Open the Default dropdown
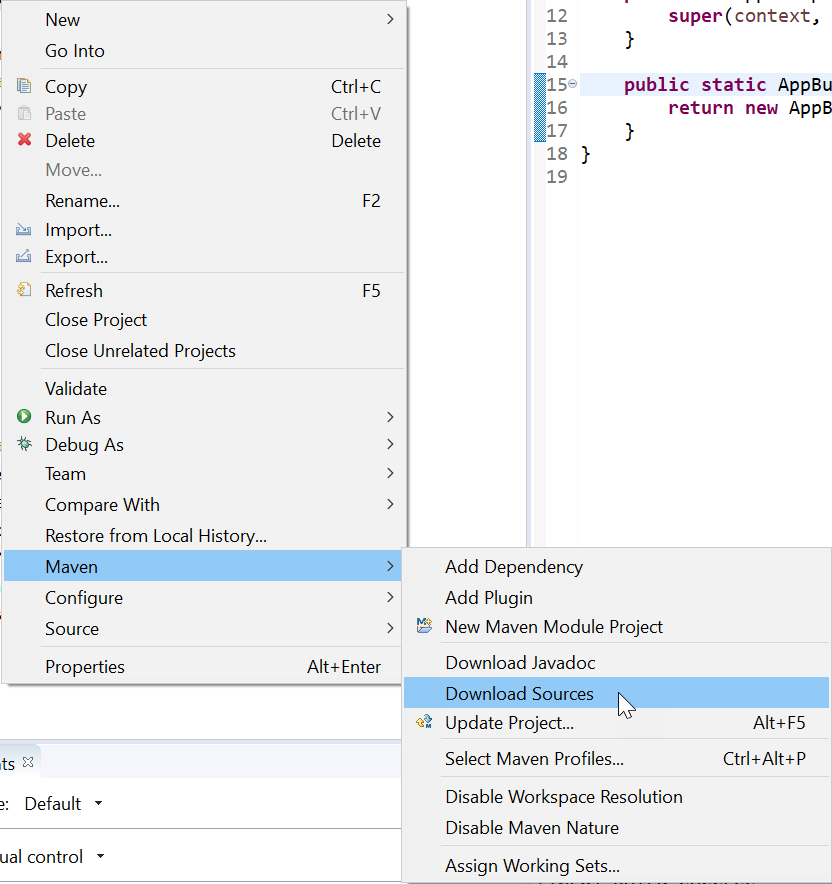Screen dimensions: 832x884 99,803
